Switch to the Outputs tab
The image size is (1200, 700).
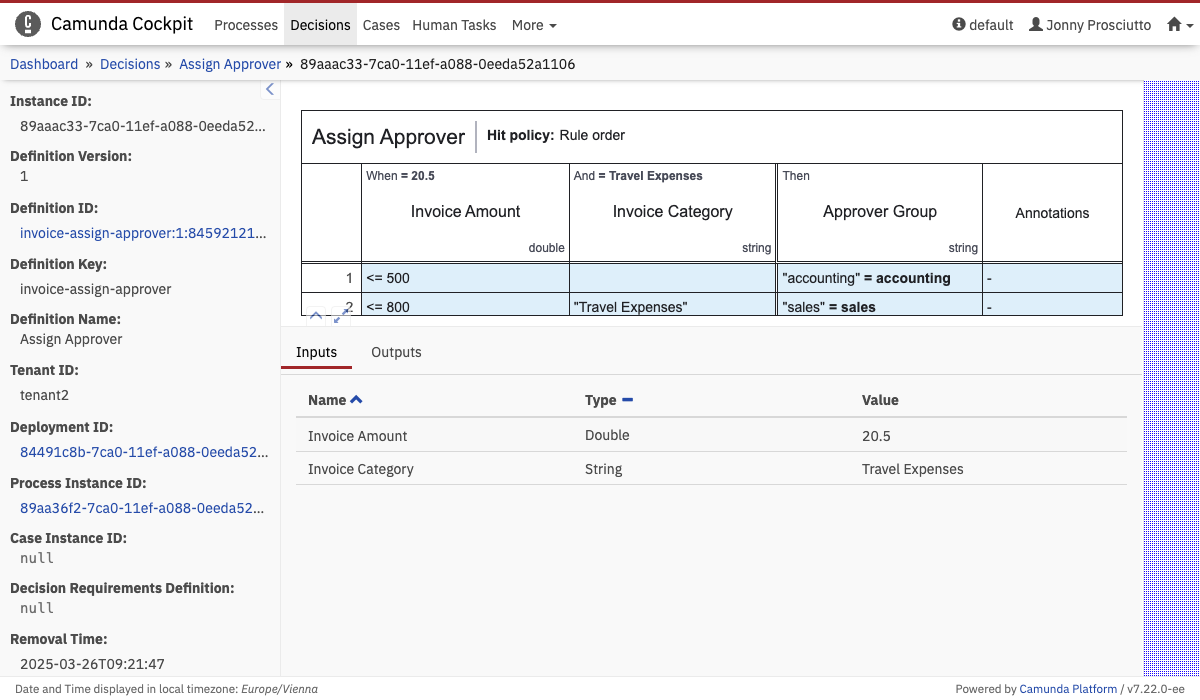pos(396,352)
